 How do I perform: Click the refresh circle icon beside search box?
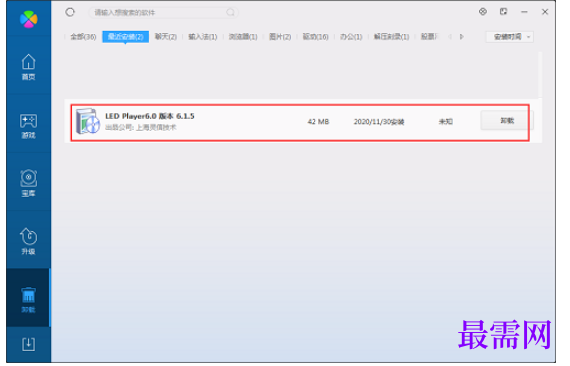tap(70, 12)
